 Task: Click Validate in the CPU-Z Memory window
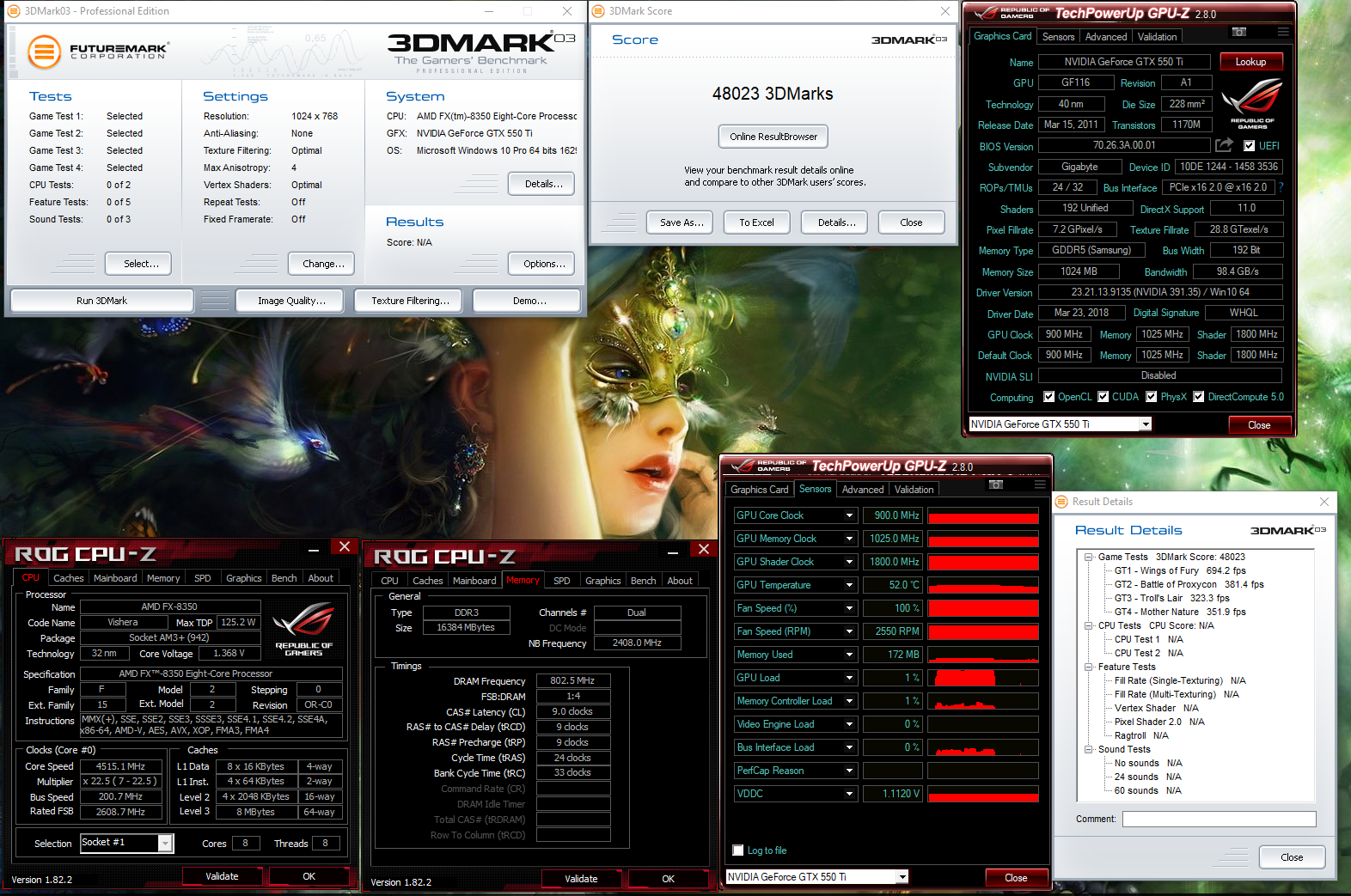pos(581,879)
